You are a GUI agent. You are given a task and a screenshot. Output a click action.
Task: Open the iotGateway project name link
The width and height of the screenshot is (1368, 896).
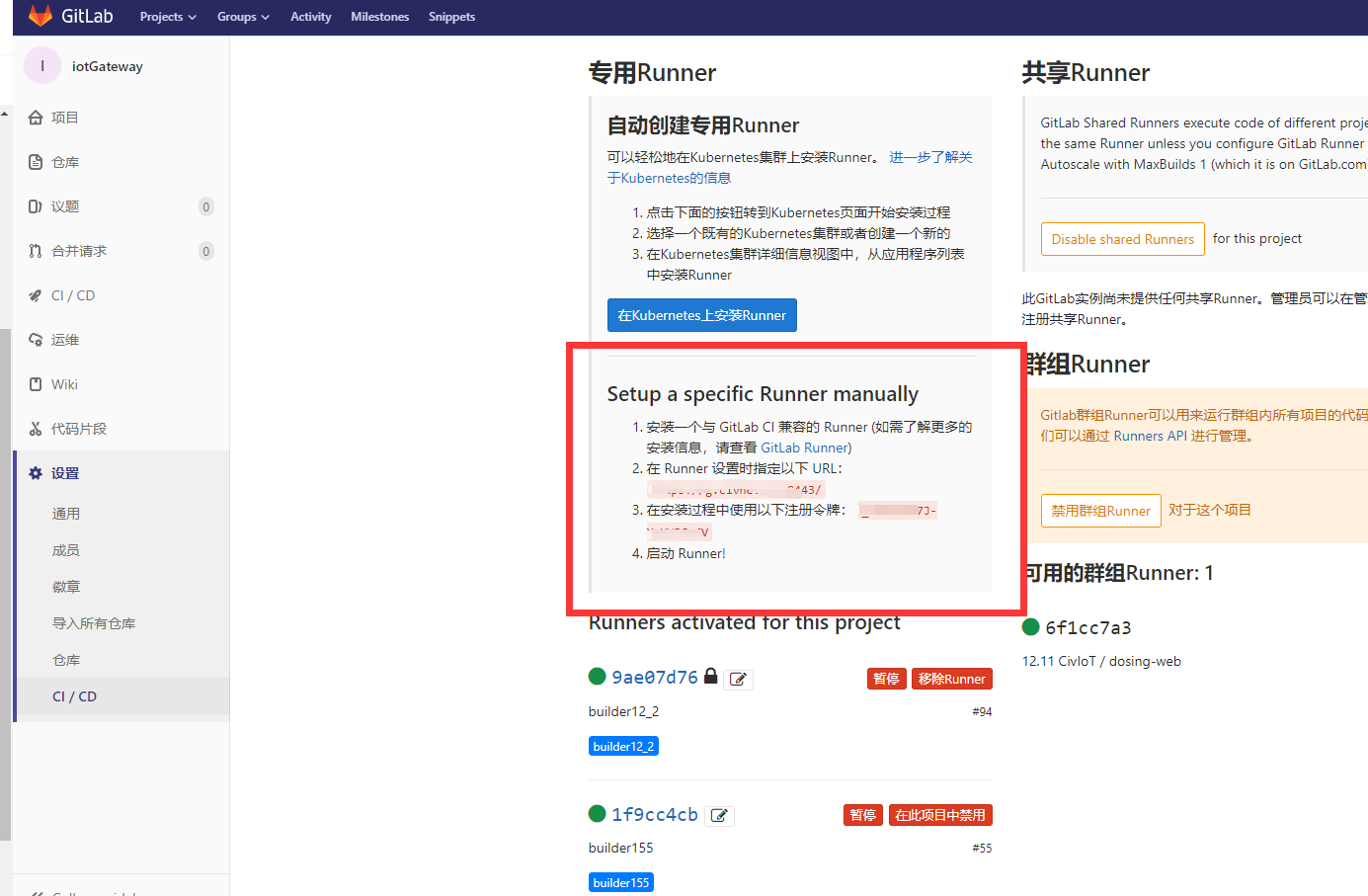pyautogui.click(x=108, y=66)
